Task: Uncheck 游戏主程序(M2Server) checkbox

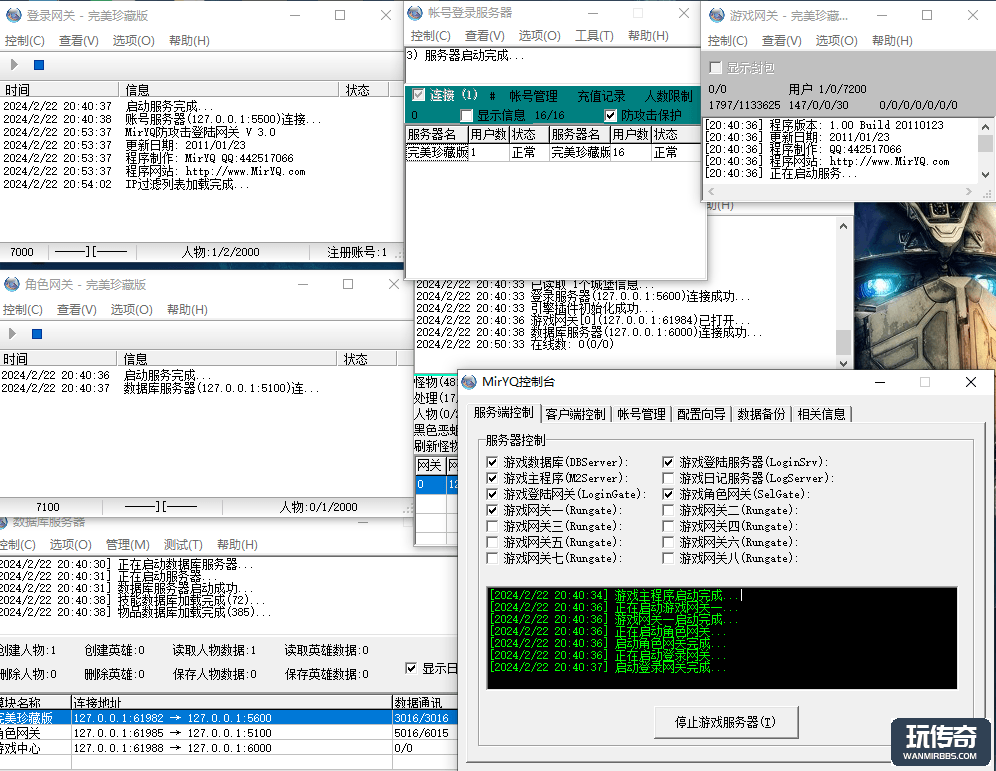Action: 492,478
